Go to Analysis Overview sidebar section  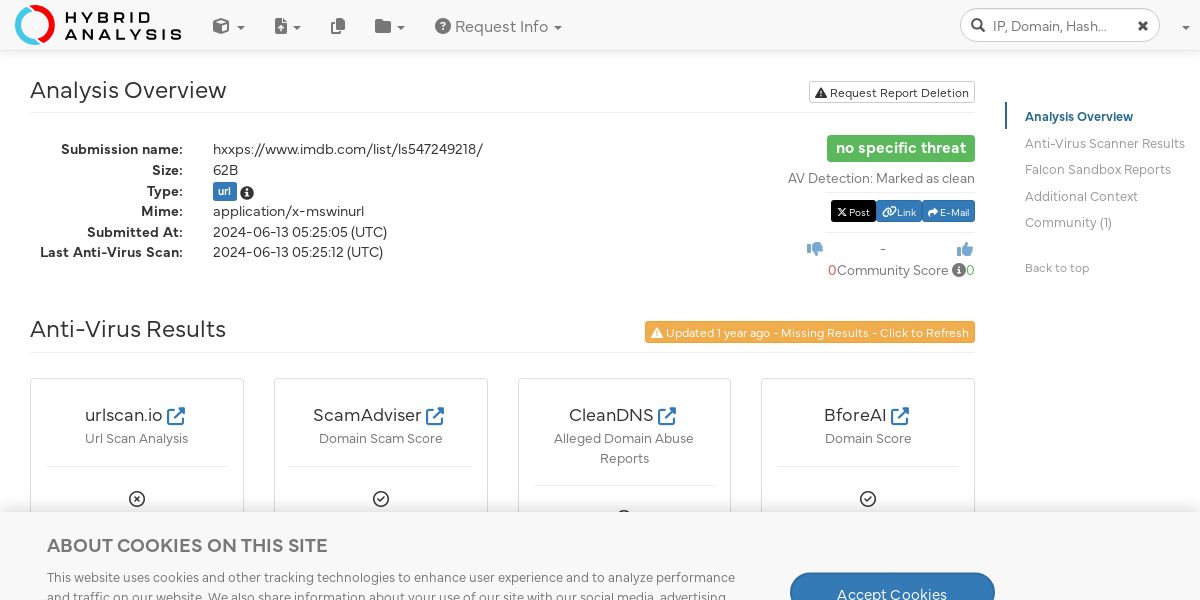pyautogui.click(x=1079, y=117)
